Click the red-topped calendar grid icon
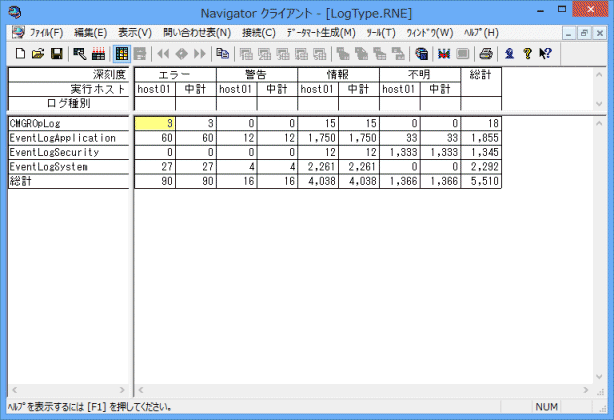Viewport: 614px width, 420px height. point(98,53)
